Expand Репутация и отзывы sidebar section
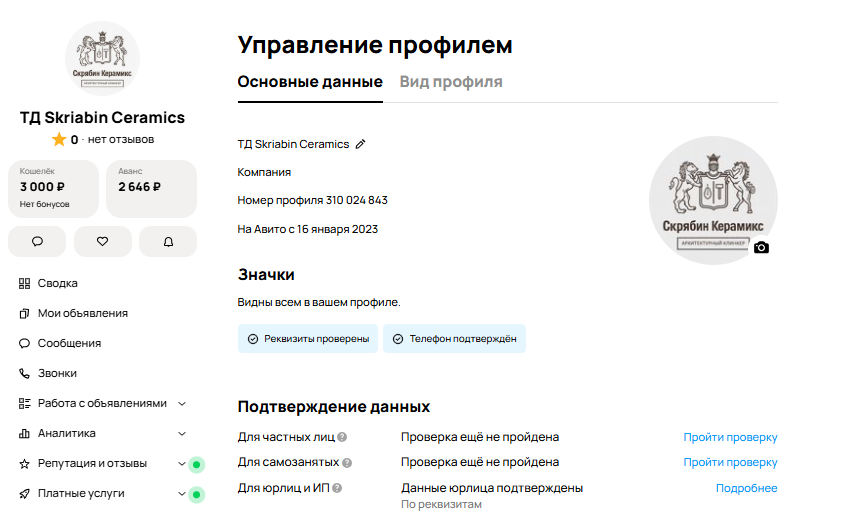Screen dimensions: 841x516 coord(182,463)
